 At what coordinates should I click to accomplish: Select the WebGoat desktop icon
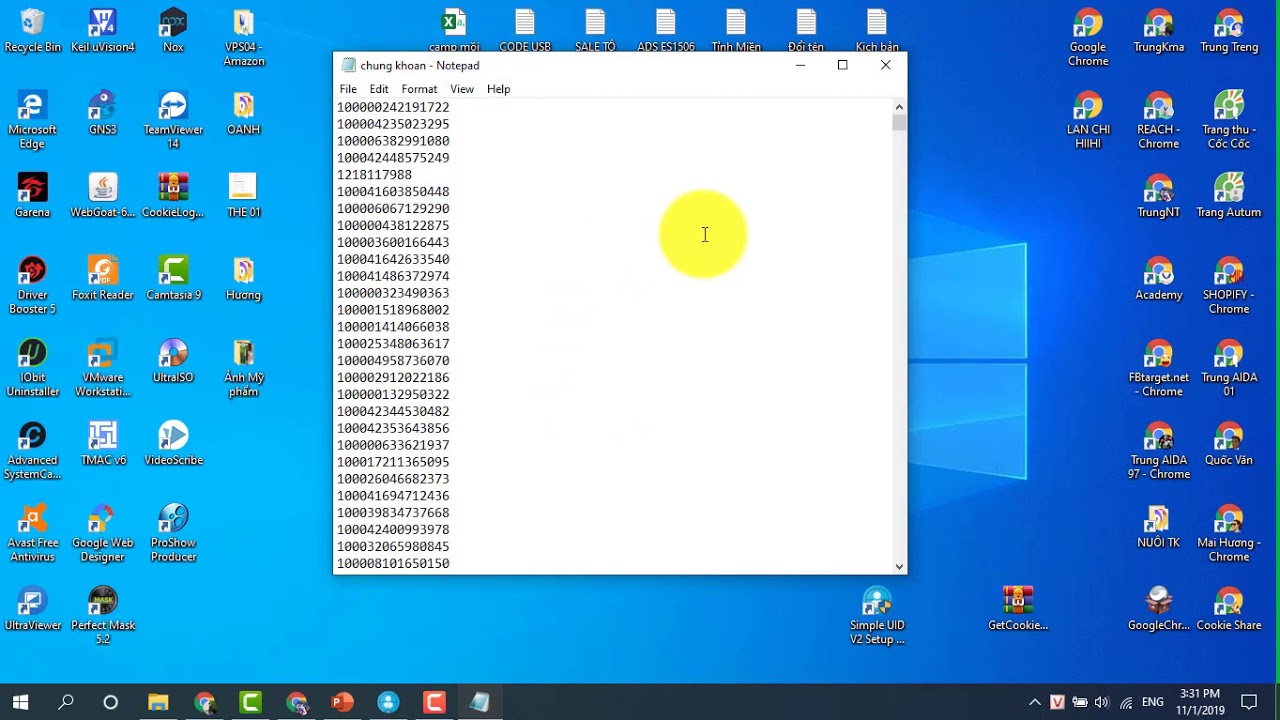click(x=102, y=195)
